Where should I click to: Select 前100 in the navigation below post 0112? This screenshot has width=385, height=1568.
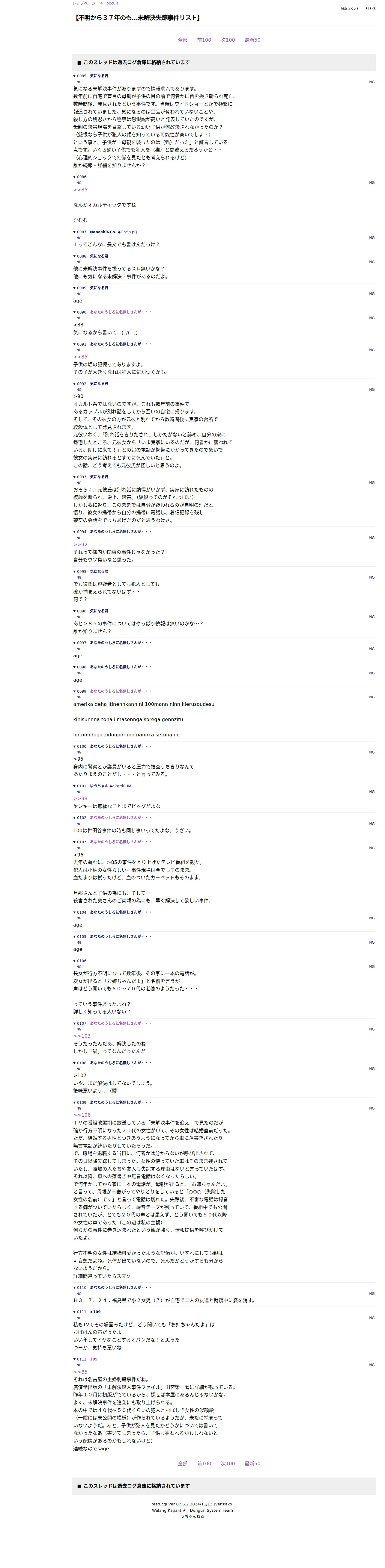point(204,1463)
